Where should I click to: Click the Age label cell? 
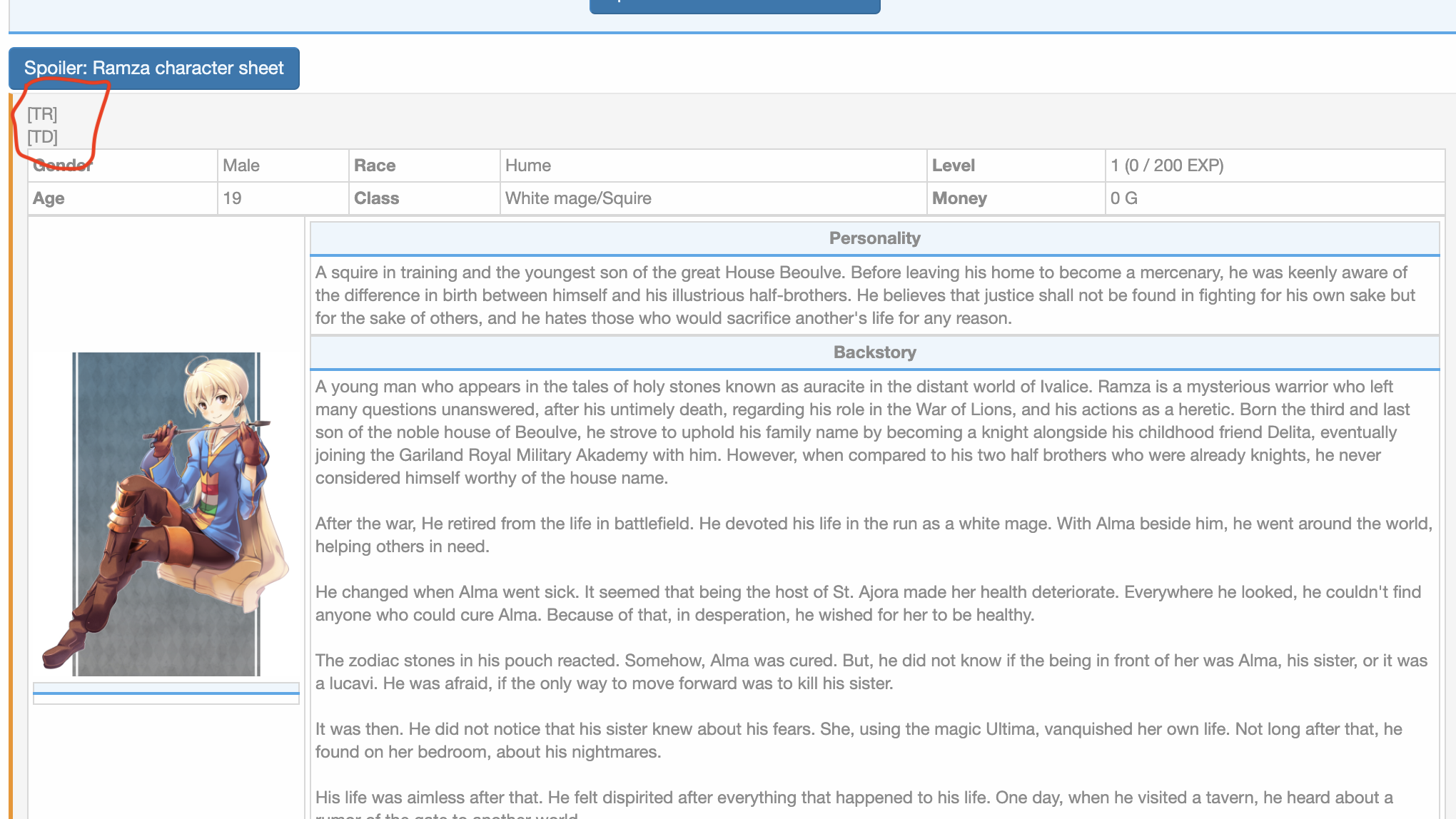click(x=49, y=198)
